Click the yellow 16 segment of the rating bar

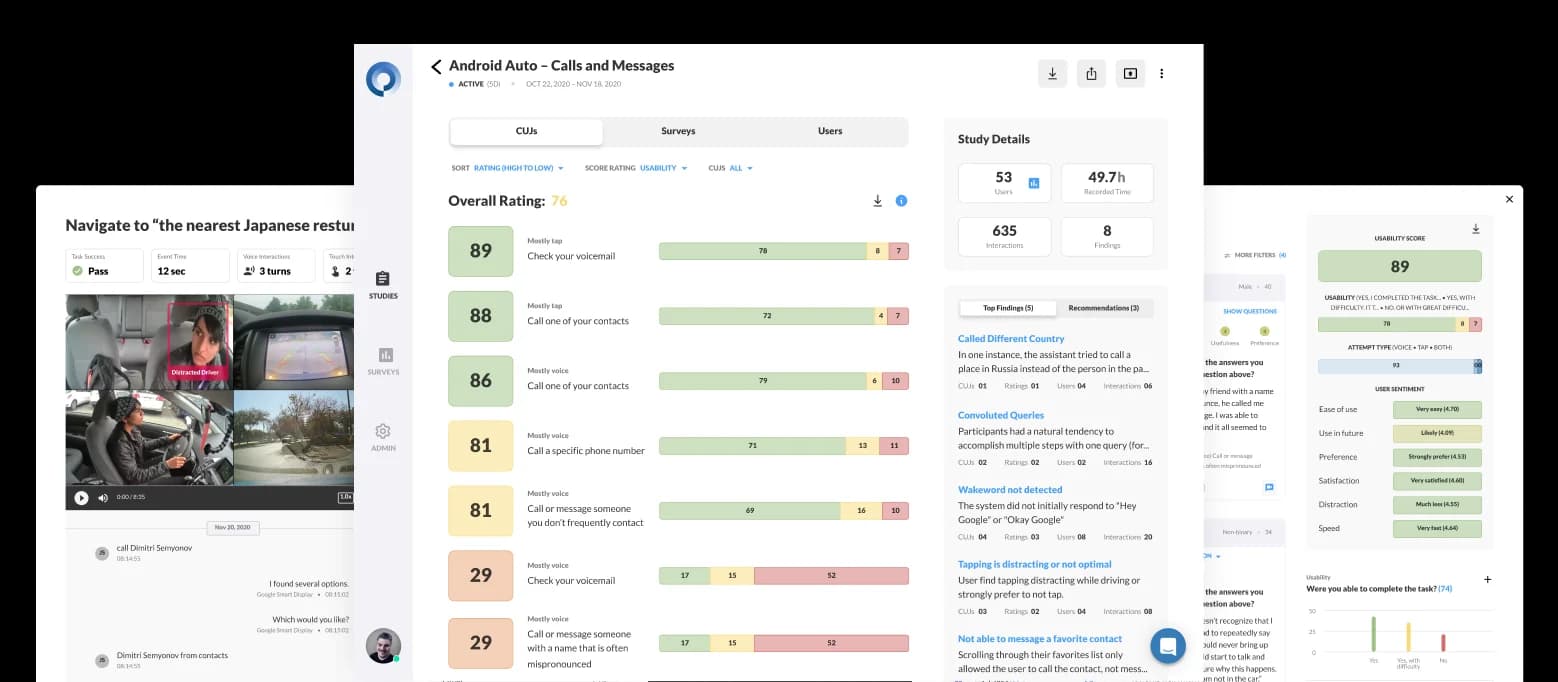click(861, 510)
